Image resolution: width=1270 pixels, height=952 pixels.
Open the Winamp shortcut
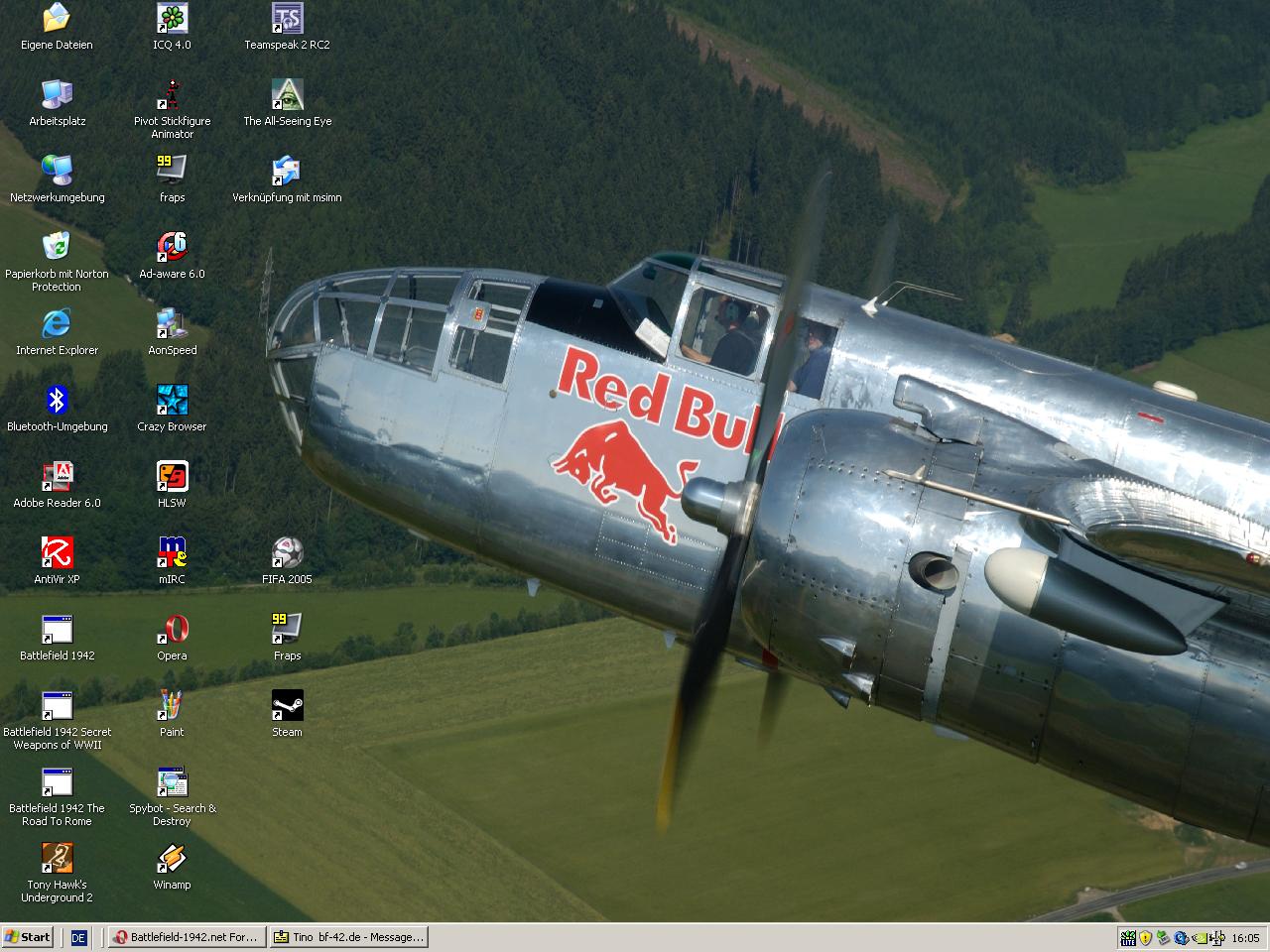click(x=172, y=867)
